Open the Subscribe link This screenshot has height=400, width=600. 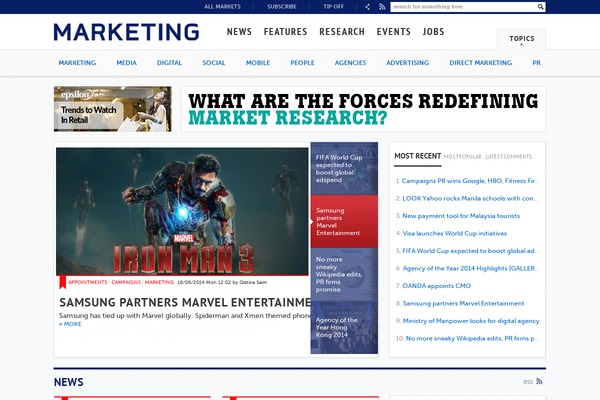(282, 7)
